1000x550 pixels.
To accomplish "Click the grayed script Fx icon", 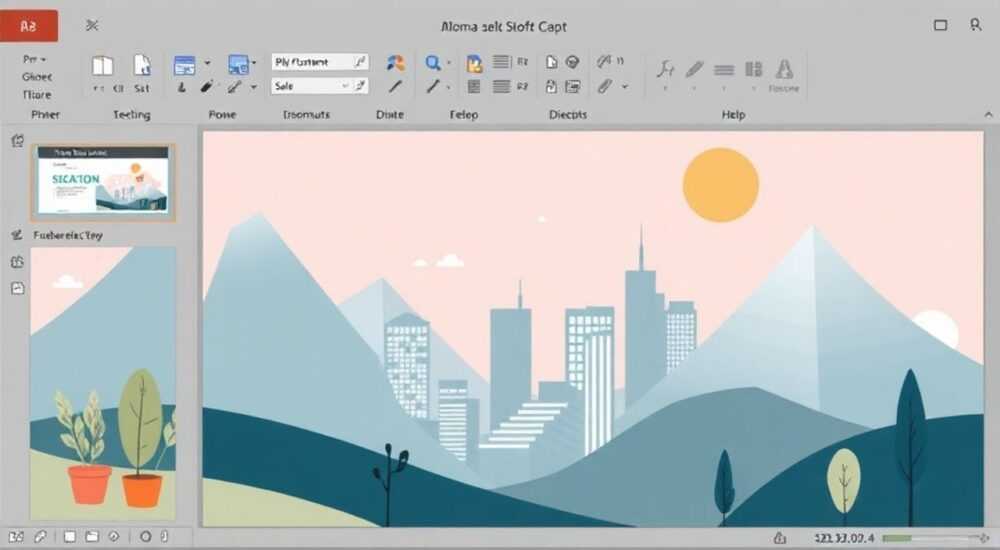I will click(665, 68).
